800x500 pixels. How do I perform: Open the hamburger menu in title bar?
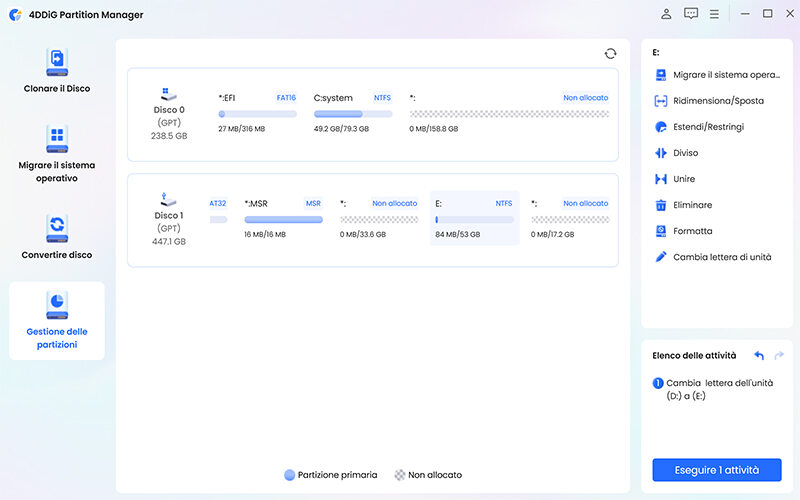tap(714, 14)
